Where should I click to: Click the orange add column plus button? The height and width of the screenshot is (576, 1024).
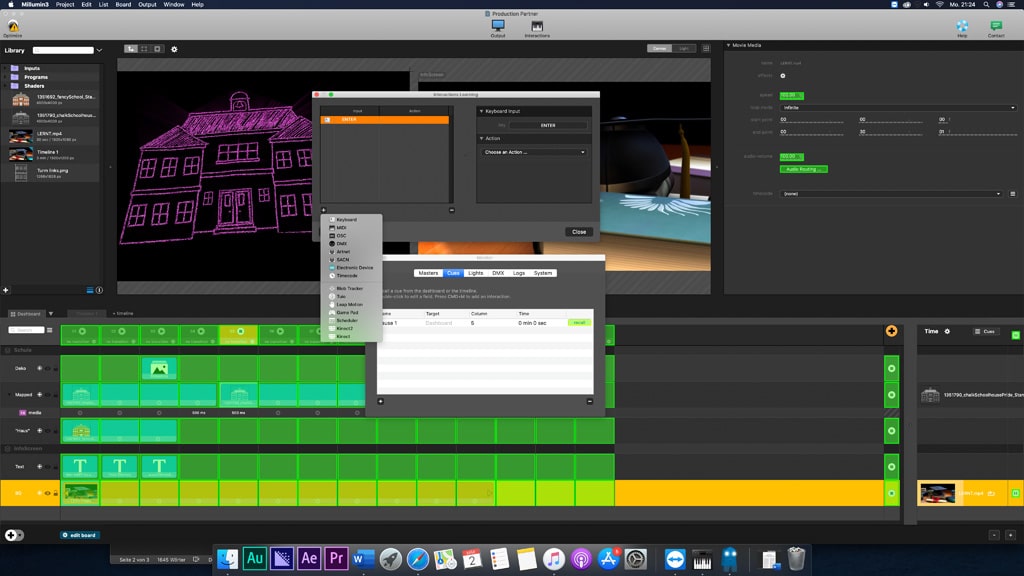tap(891, 331)
